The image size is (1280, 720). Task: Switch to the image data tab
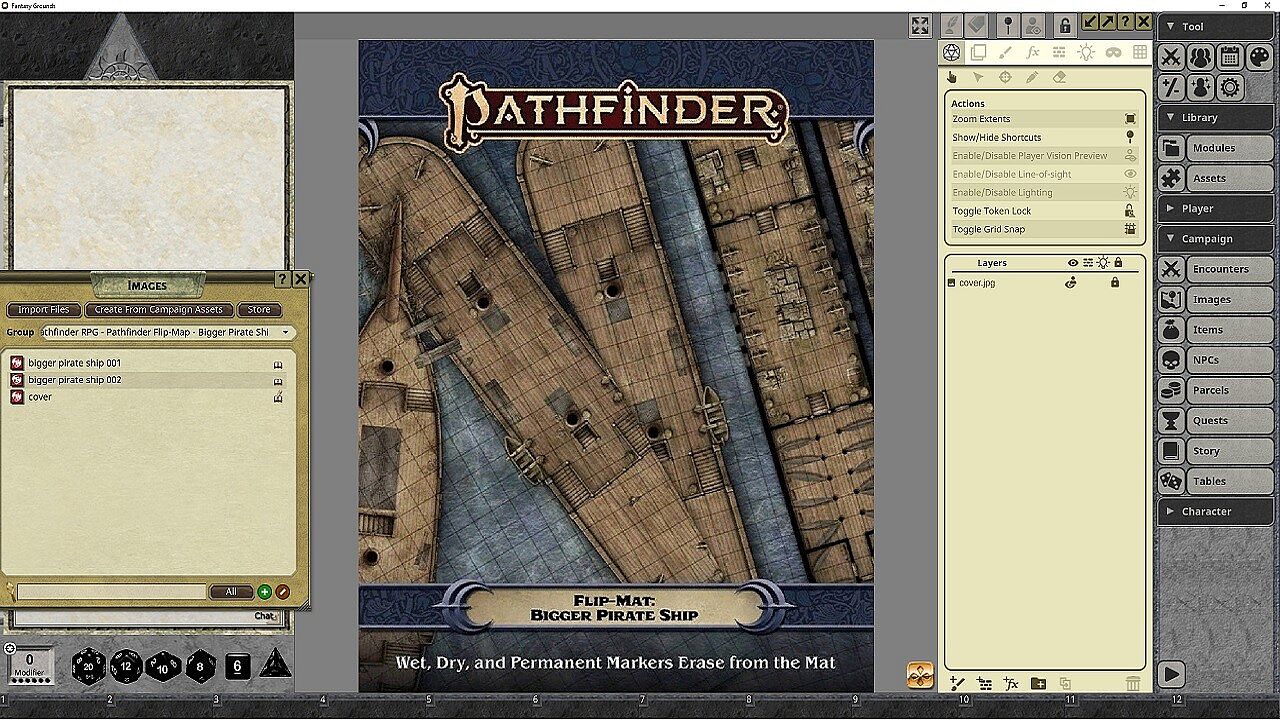[952, 52]
